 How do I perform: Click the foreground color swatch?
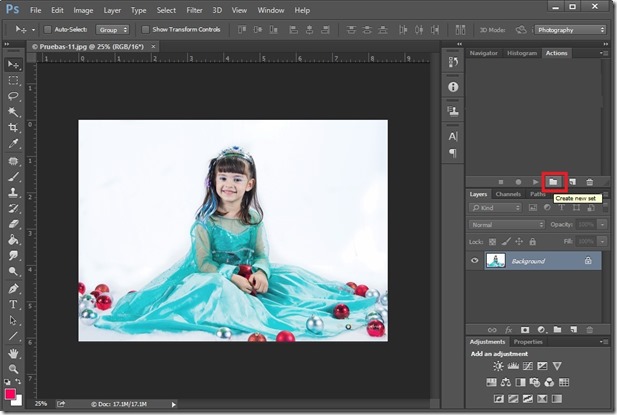[10, 394]
